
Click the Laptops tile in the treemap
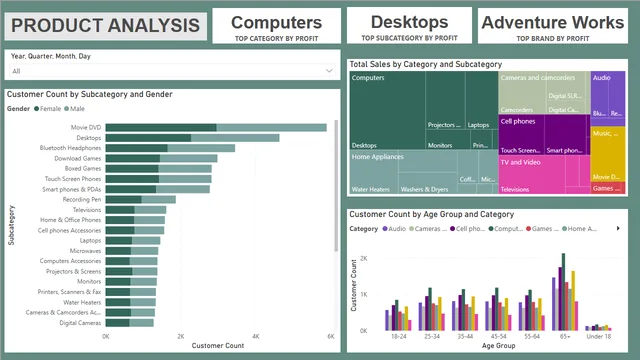pos(481,101)
